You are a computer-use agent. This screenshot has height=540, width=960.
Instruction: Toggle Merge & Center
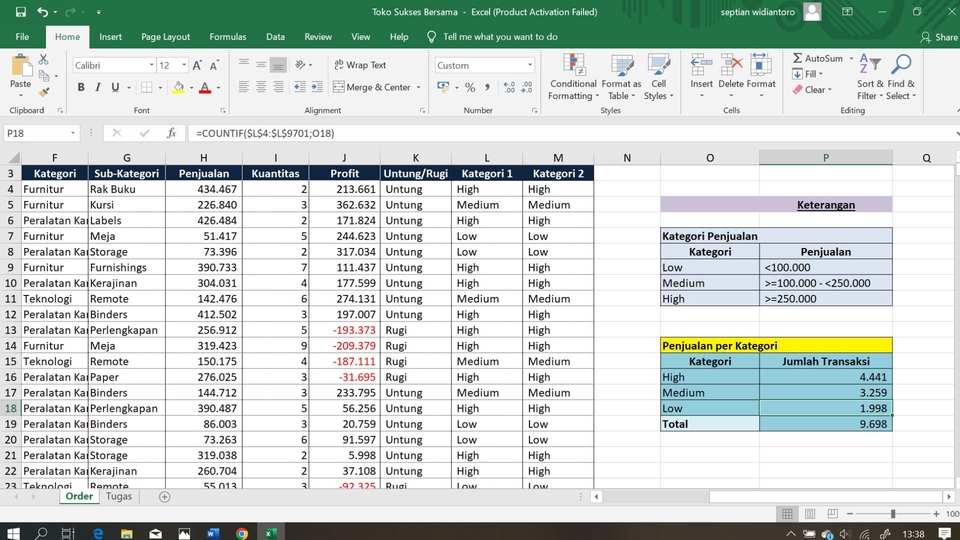pyautogui.click(x=372, y=87)
